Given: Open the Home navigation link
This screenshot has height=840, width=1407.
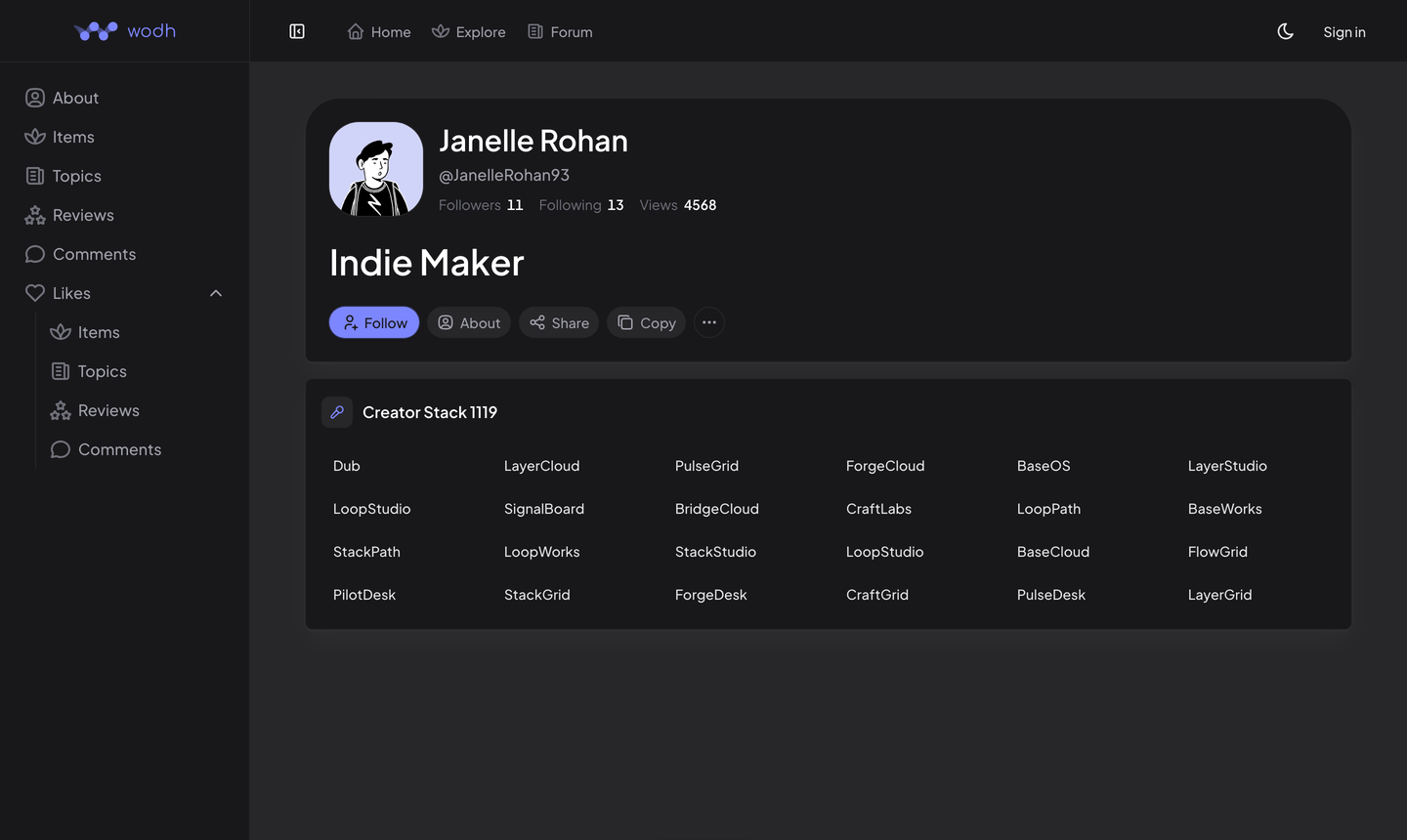Looking at the screenshot, I should (x=379, y=31).
